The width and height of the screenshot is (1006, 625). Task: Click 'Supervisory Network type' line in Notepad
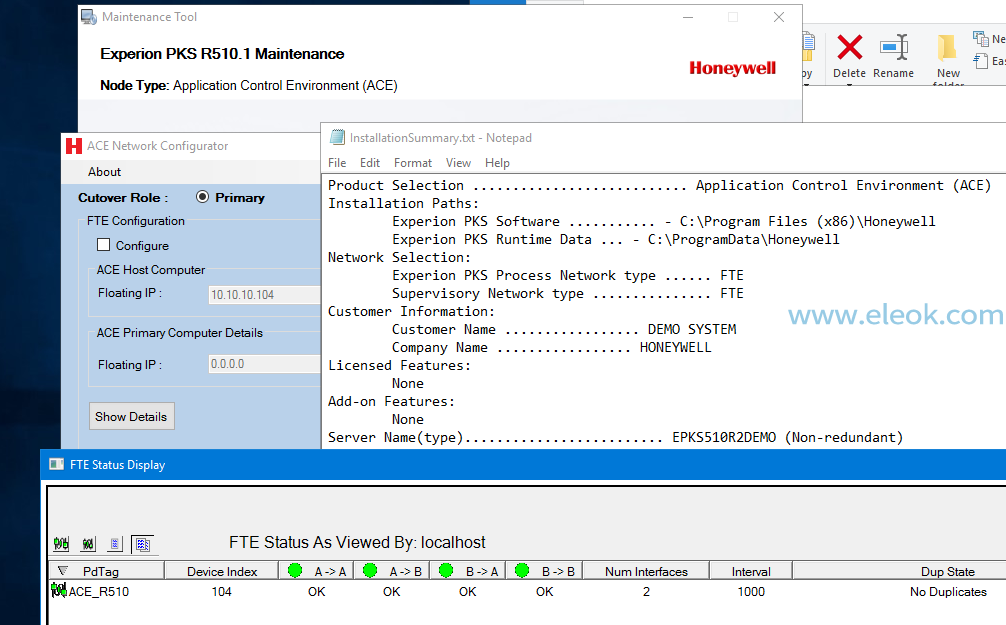point(568,293)
